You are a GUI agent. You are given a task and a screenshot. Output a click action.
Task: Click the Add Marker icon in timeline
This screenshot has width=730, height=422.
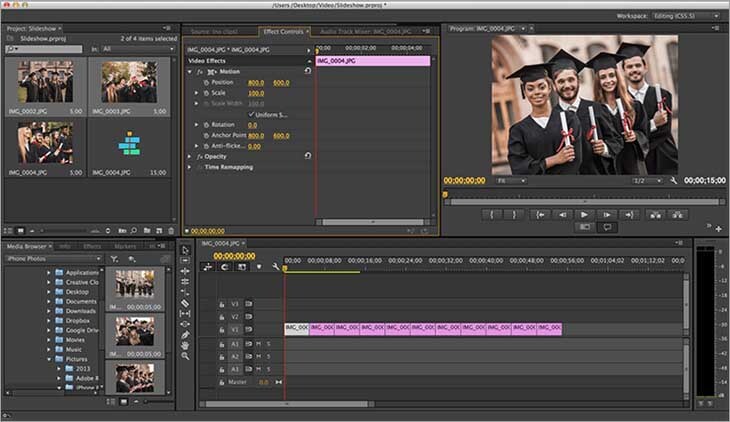(259, 267)
